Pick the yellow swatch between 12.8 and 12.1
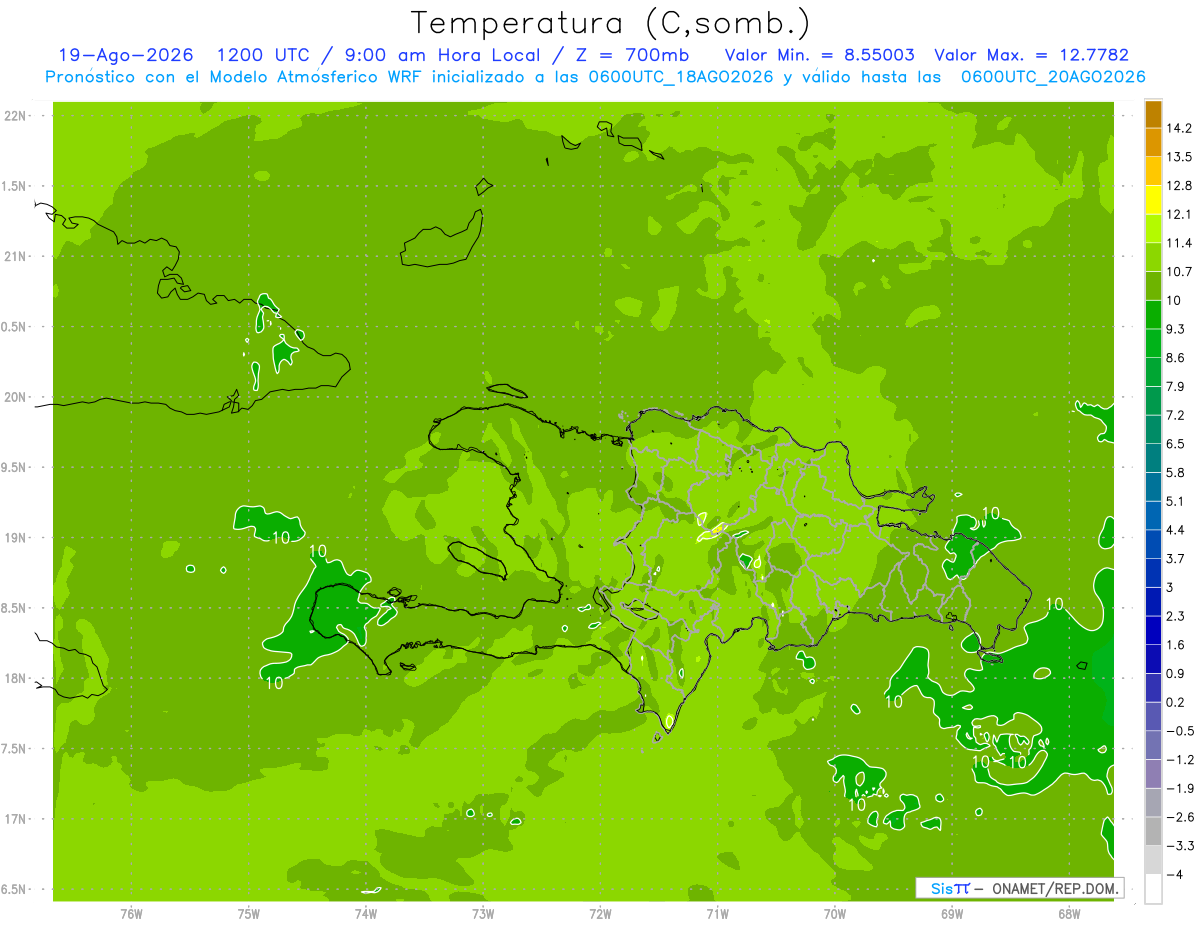Image resolution: width=1200 pixels, height=927 pixels. pyautogui.click(x=1153, y=199)
